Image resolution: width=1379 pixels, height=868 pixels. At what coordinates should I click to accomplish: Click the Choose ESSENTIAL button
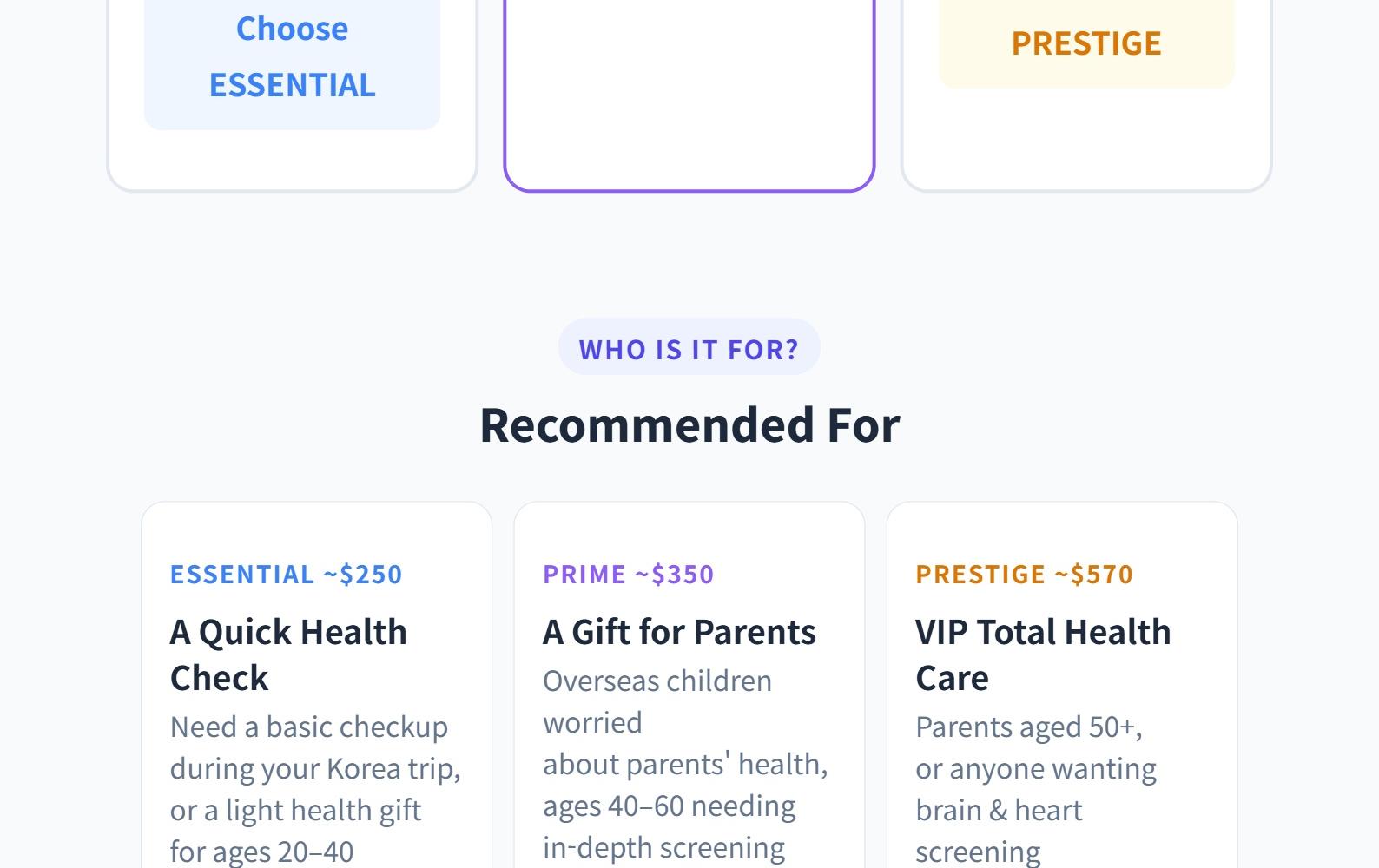pos(292,57)
